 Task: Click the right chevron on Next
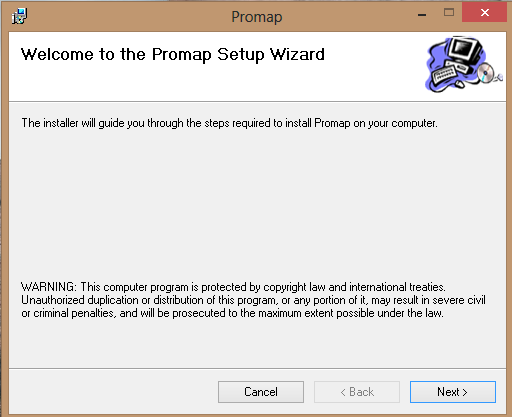(465, 393)
